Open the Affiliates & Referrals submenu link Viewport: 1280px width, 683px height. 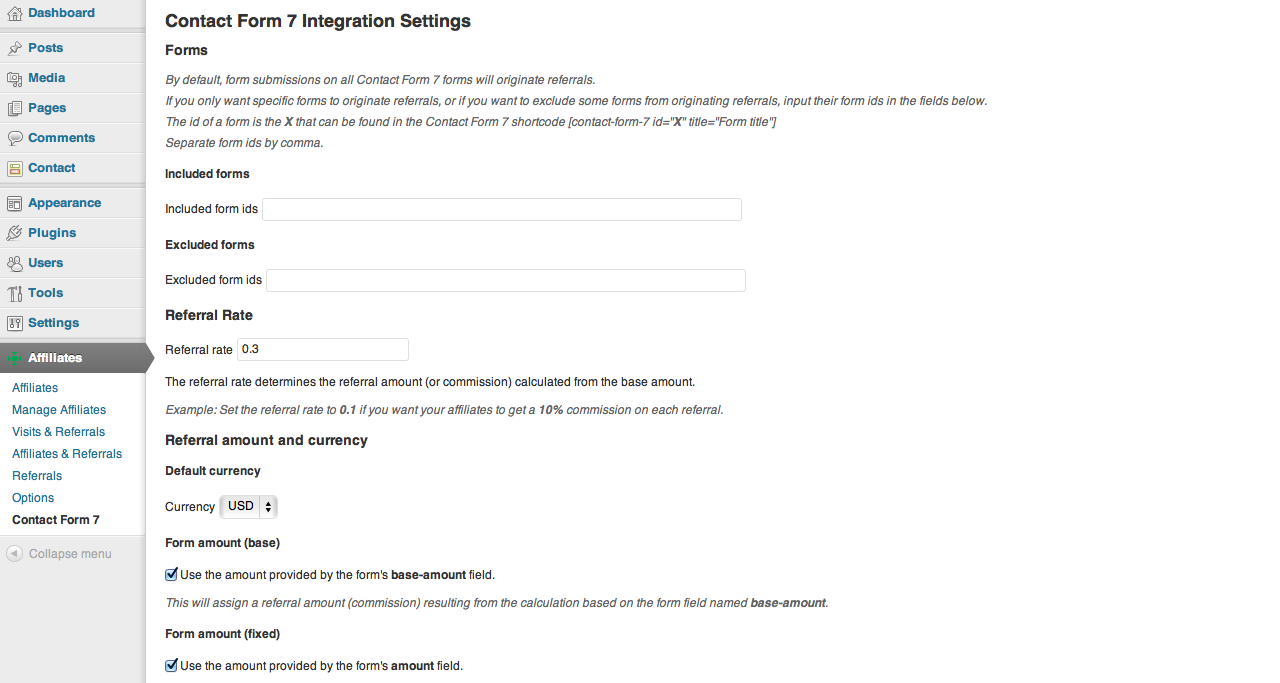pos(67,454)
